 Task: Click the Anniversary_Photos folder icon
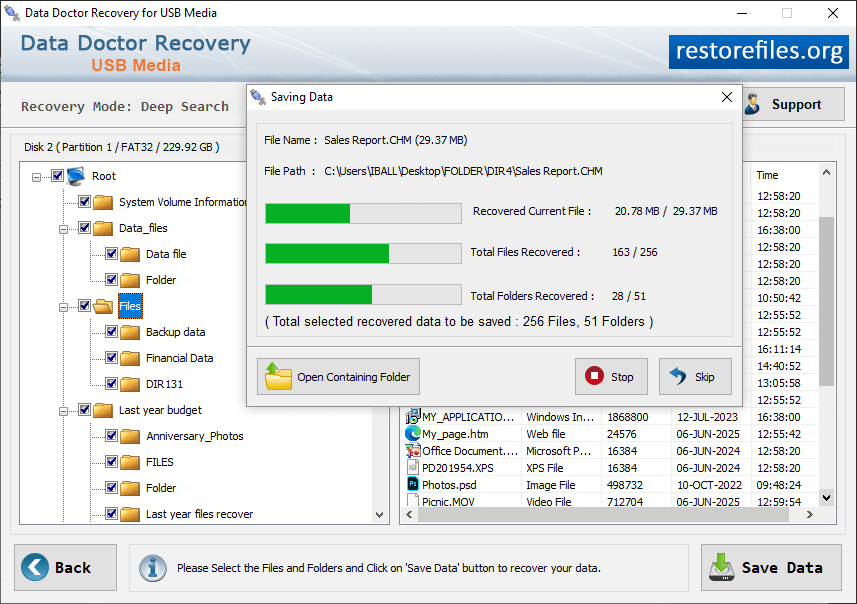[130, 436]
